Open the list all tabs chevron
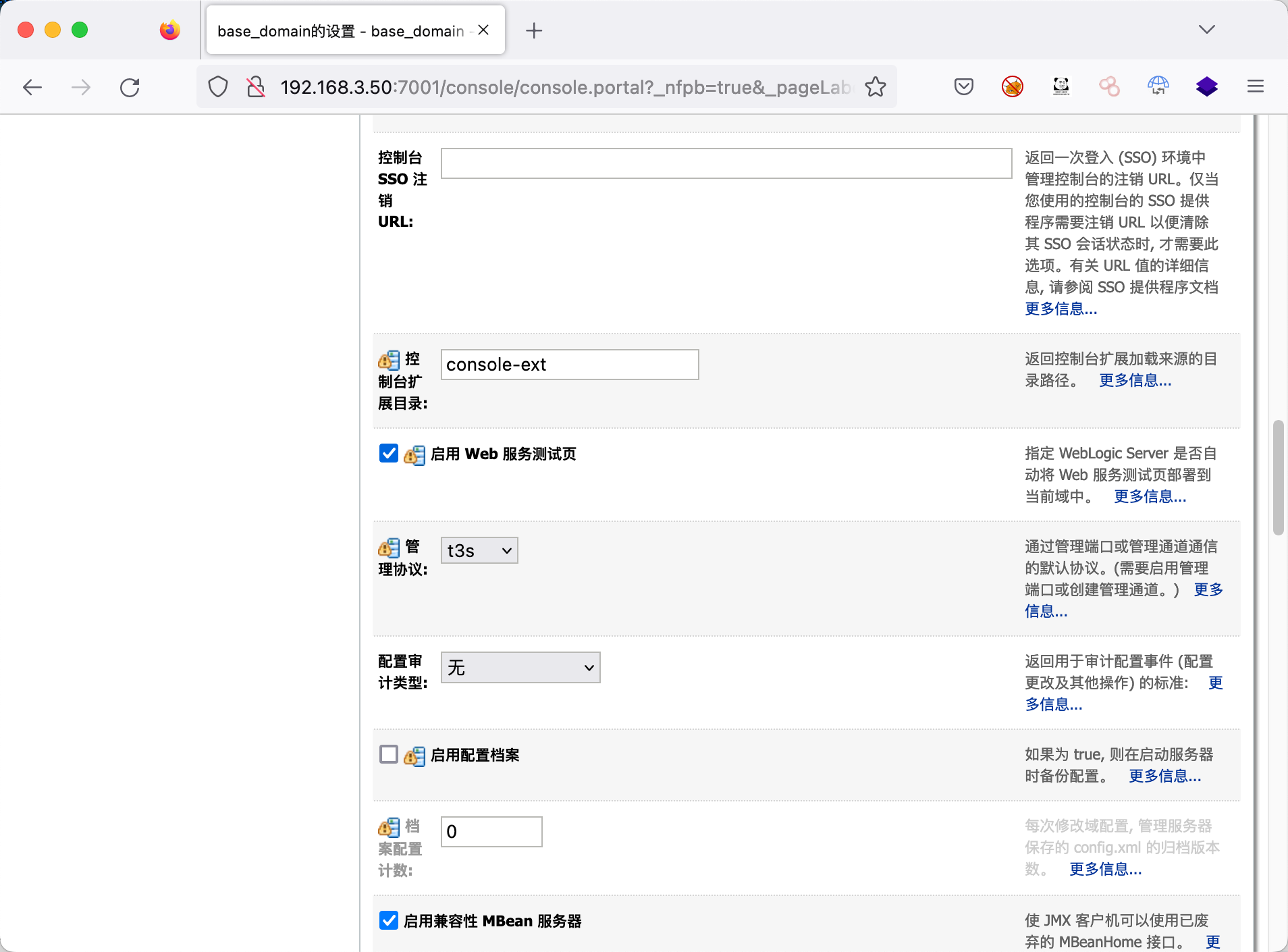This screenshot has height=952, width=1288. click(1206, 30)
